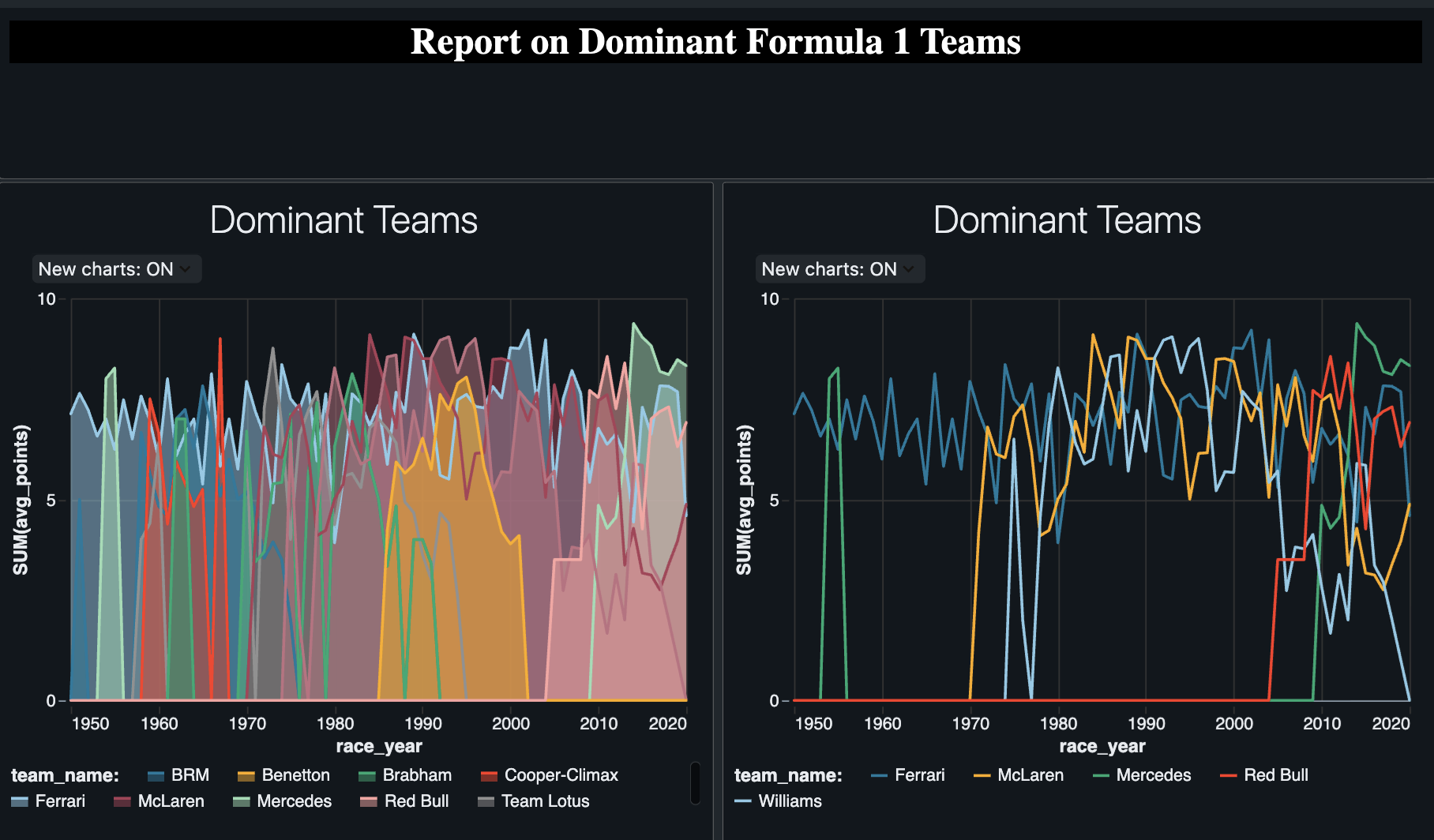Image resolution: width=1434 pixels, height=840 pixels.
Task: Click Team Lotus legend swatch icon
Action: [486, 801]
